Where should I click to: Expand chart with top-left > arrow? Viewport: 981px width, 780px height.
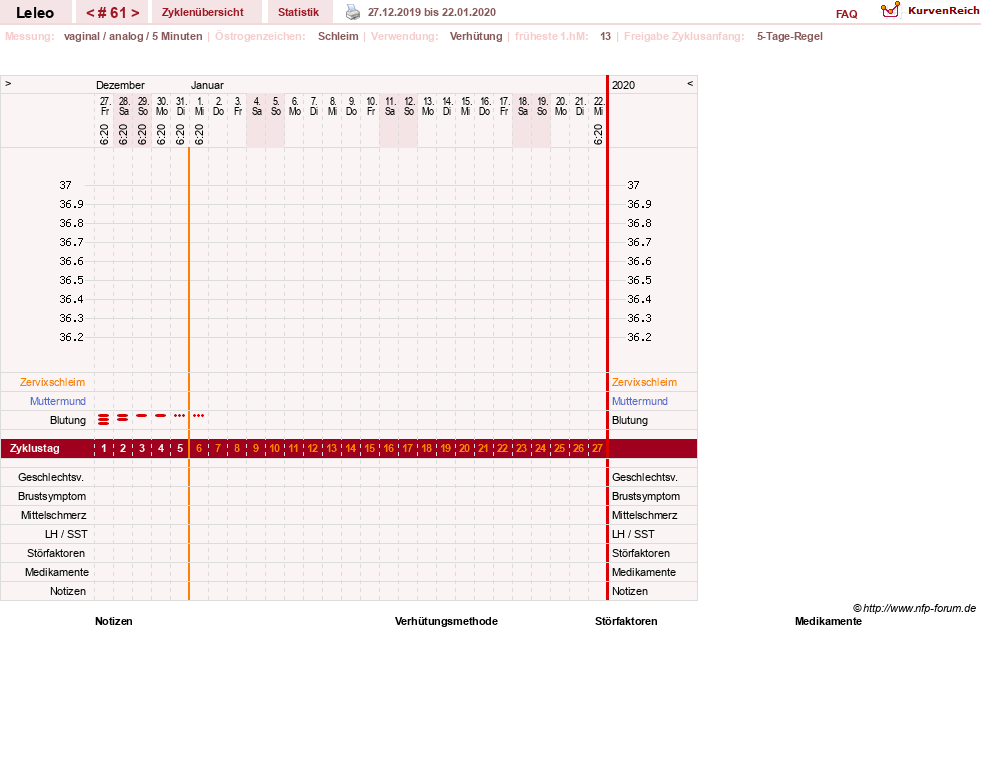[x=8, y=83]
